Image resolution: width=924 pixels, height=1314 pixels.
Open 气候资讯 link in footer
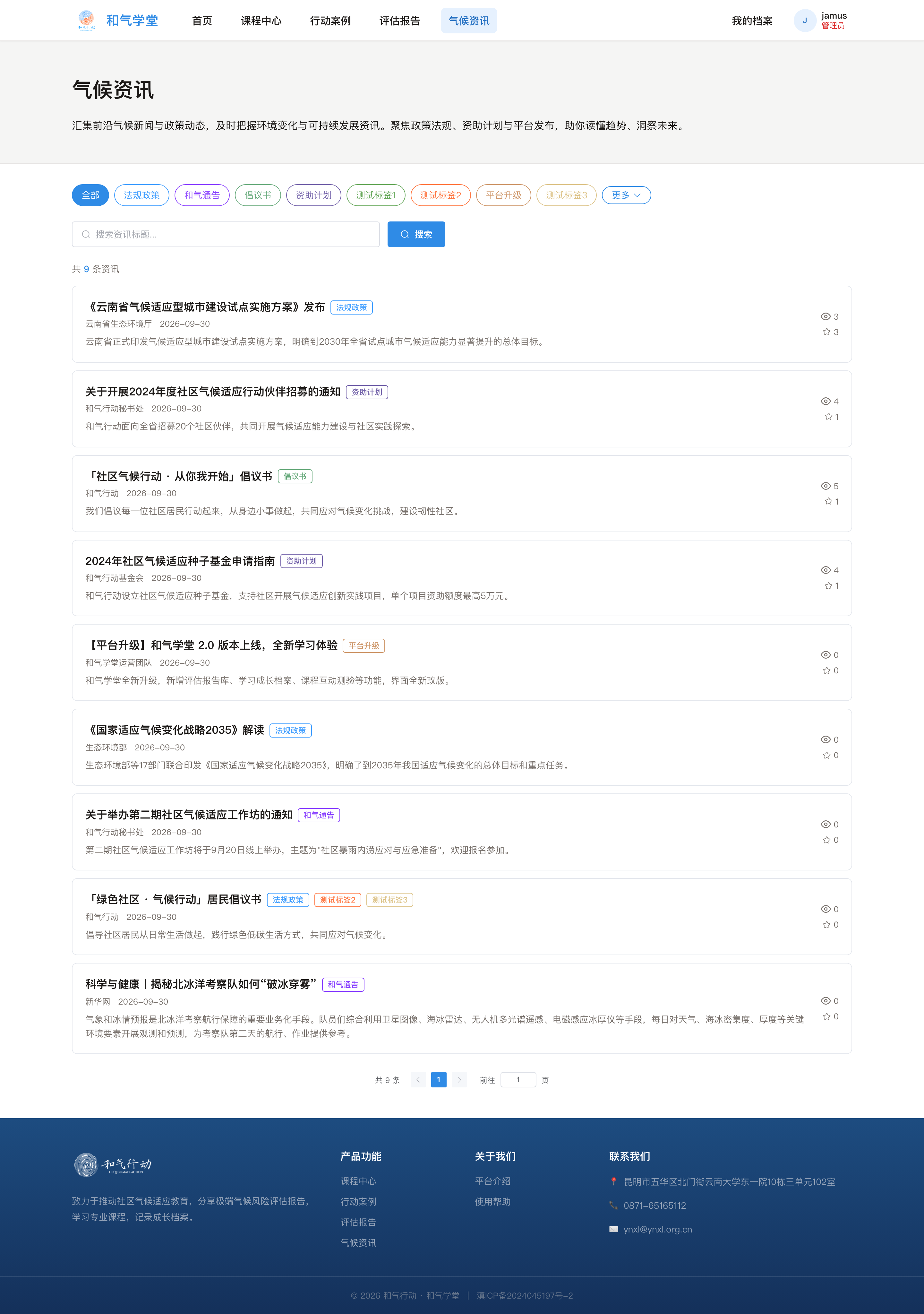[x=358, y=1242]
